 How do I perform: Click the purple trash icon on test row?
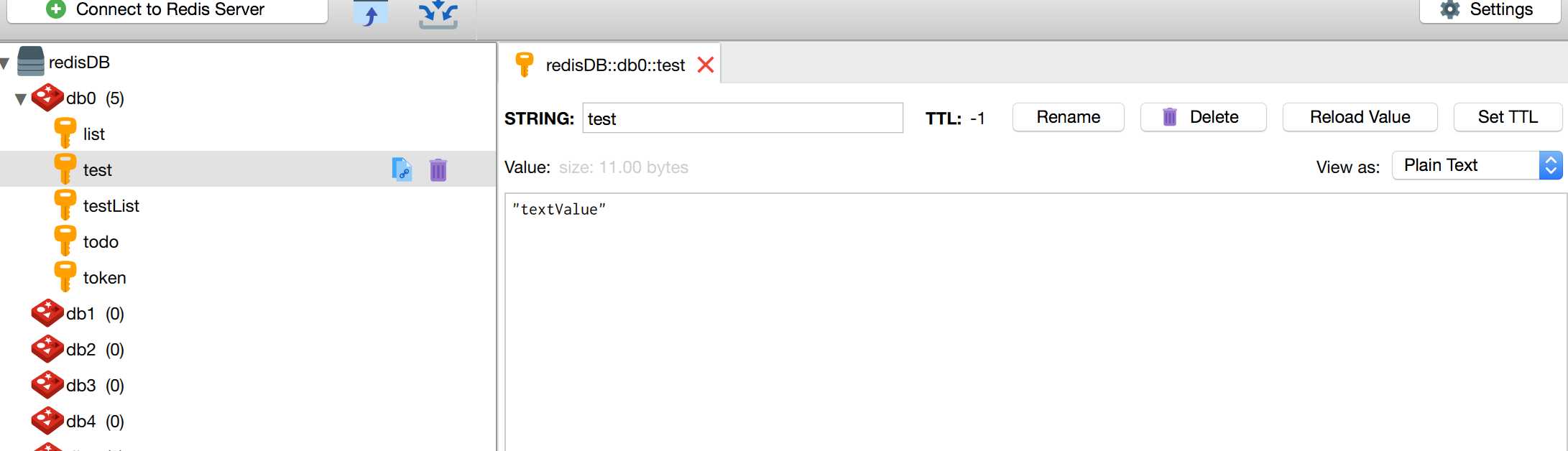point(438,169)
